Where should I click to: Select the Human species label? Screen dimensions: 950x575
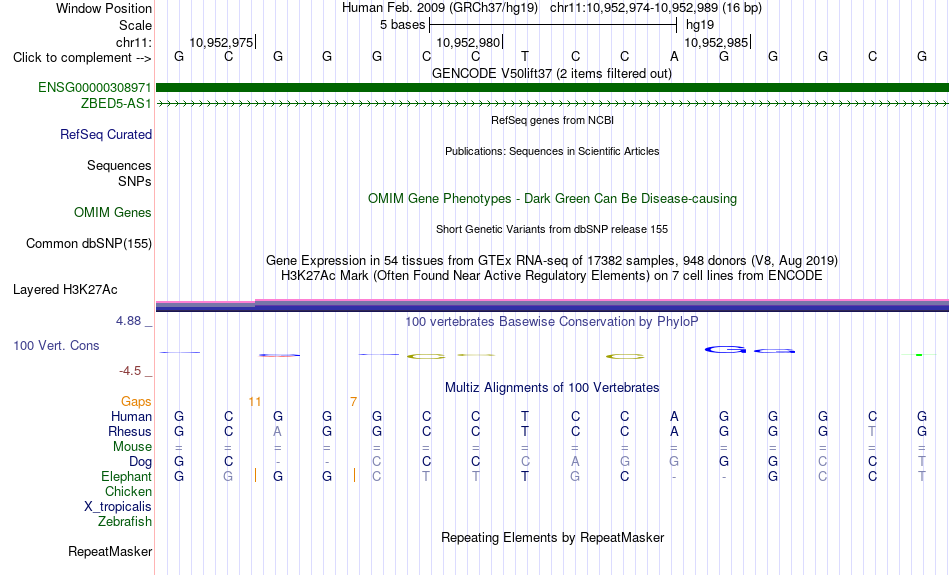point(131,416)
